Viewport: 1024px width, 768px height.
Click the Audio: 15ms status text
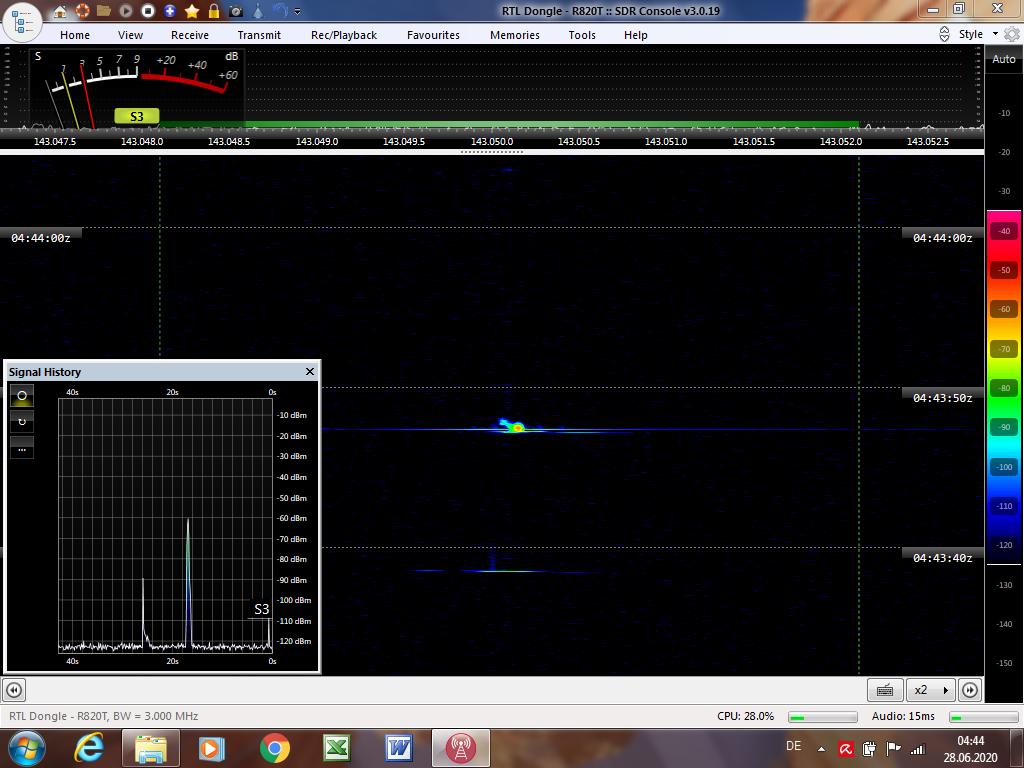(903, 716)
